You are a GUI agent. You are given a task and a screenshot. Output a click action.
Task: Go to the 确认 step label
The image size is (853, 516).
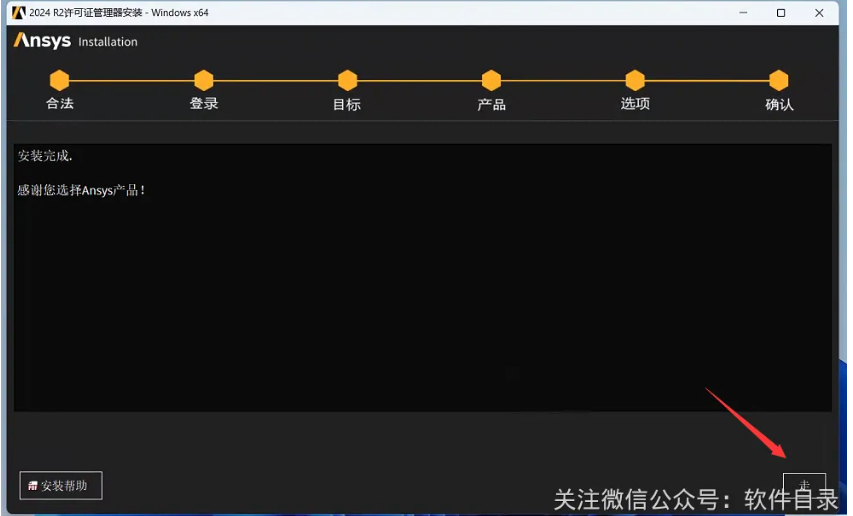[779, 104]
